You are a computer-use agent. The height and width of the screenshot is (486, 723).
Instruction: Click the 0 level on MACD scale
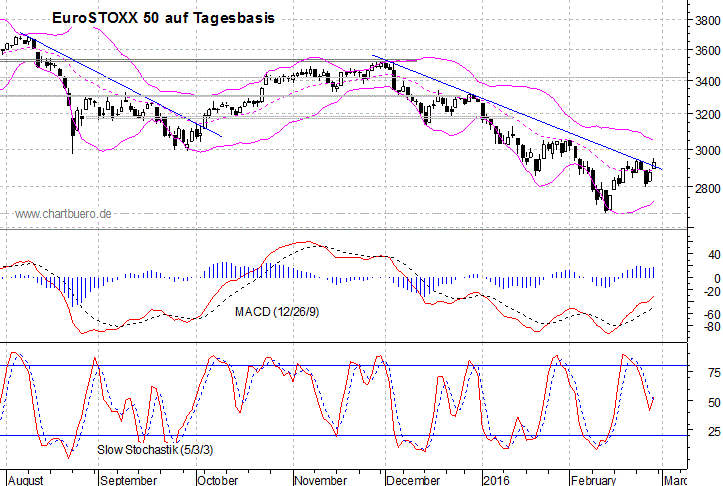[705, 278]
